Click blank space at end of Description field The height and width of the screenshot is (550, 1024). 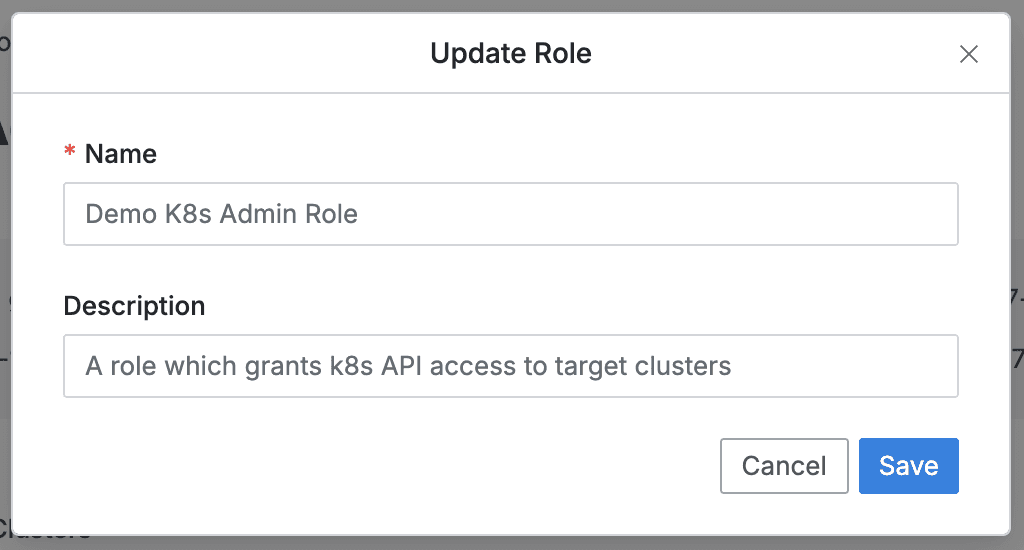[850, 366]
